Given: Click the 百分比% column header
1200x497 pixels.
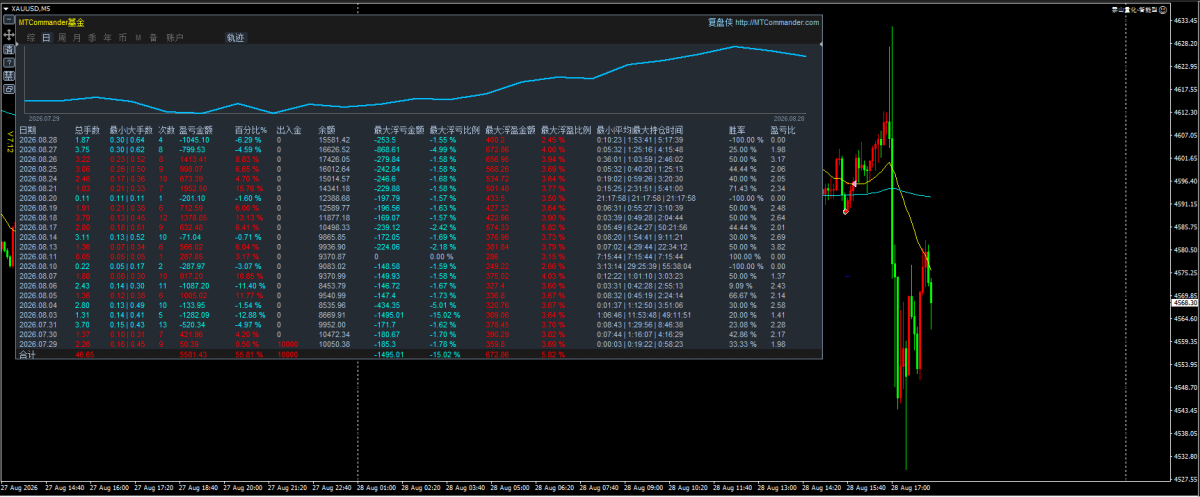Looking at the screenshot, I should coord(250,130).
